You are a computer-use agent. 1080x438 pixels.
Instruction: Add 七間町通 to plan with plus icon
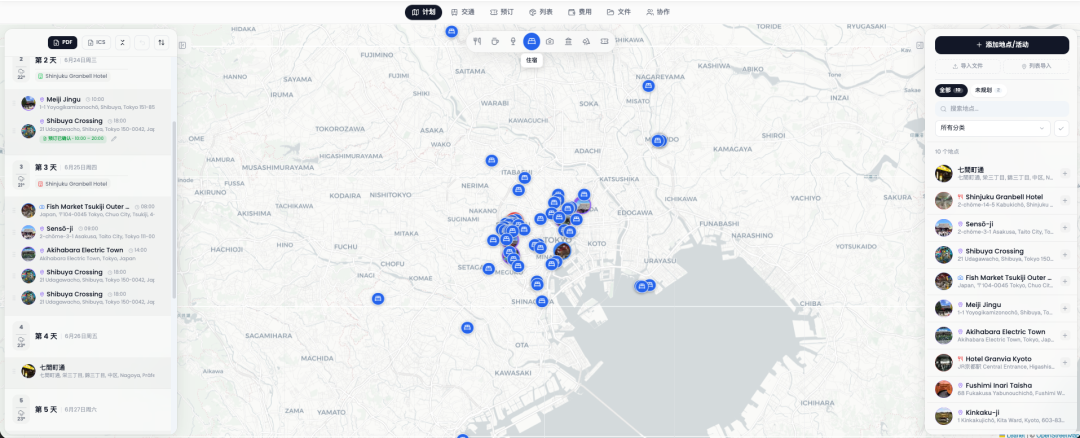(1064, 174)
